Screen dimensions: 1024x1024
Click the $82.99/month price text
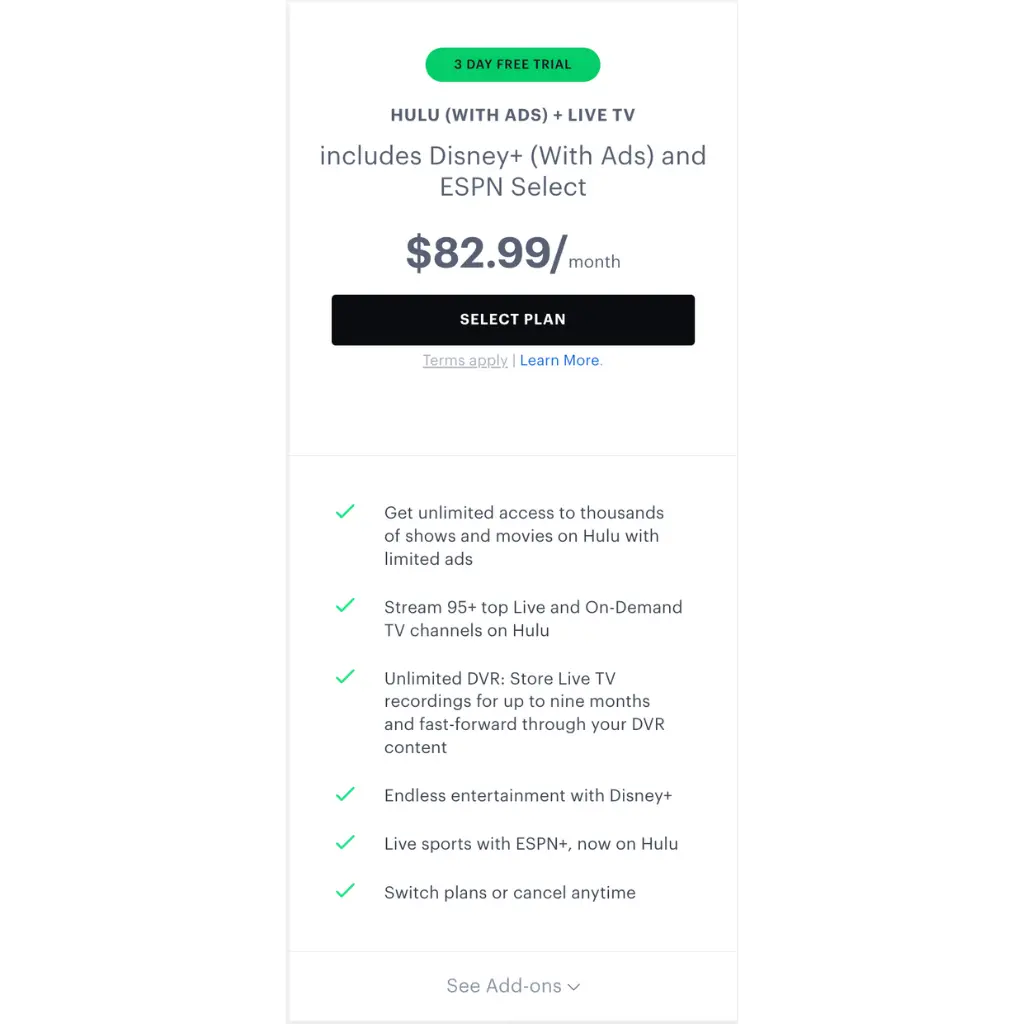pos(512,254)
